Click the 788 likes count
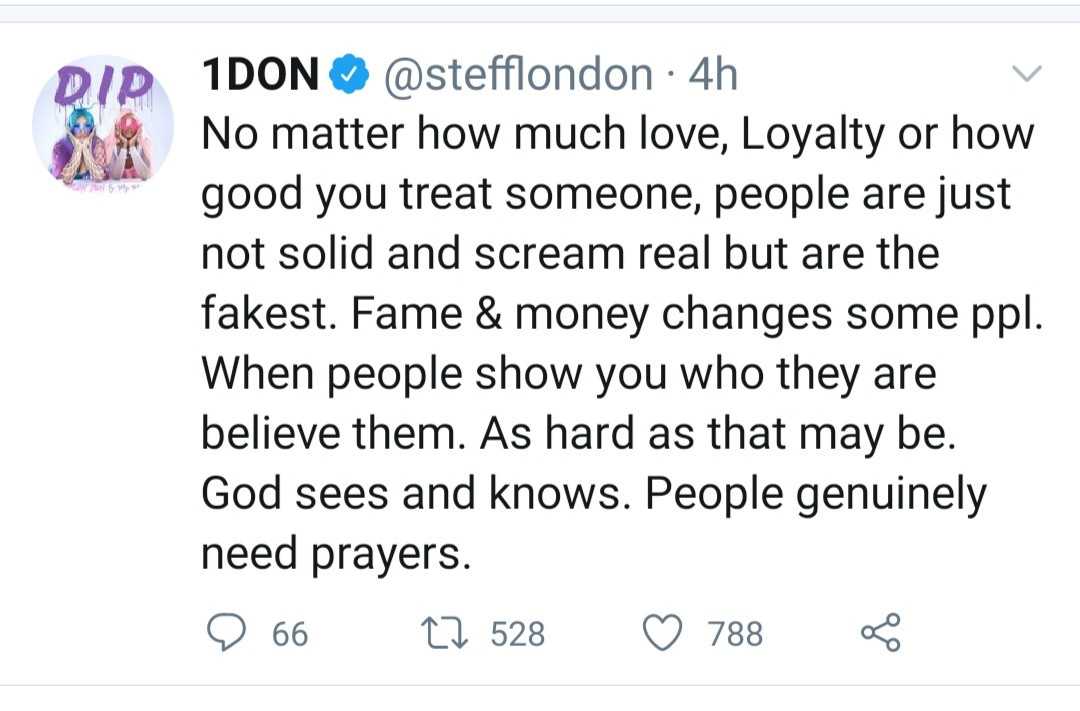Viewport: 1080px width, 711px height. click(735, 633)
